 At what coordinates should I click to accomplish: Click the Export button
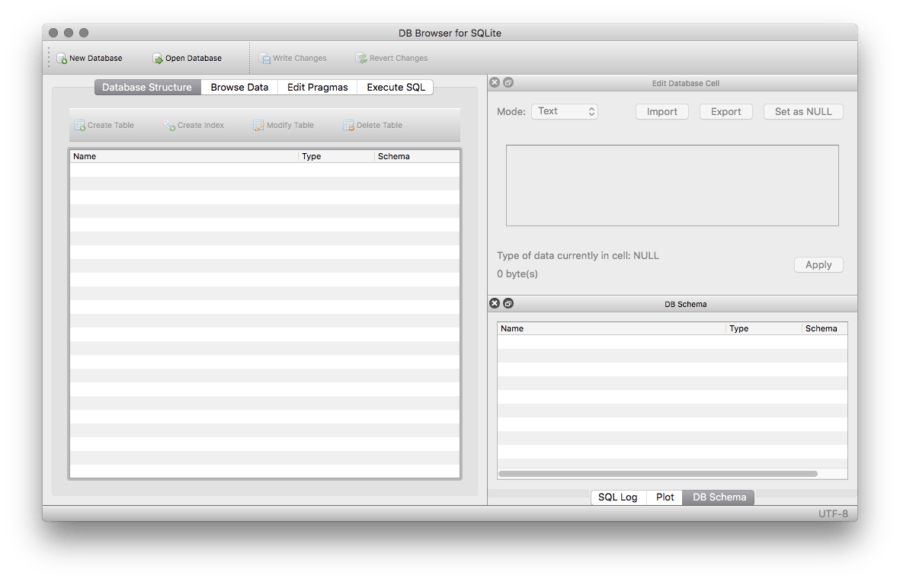click(x=726, y=112)
